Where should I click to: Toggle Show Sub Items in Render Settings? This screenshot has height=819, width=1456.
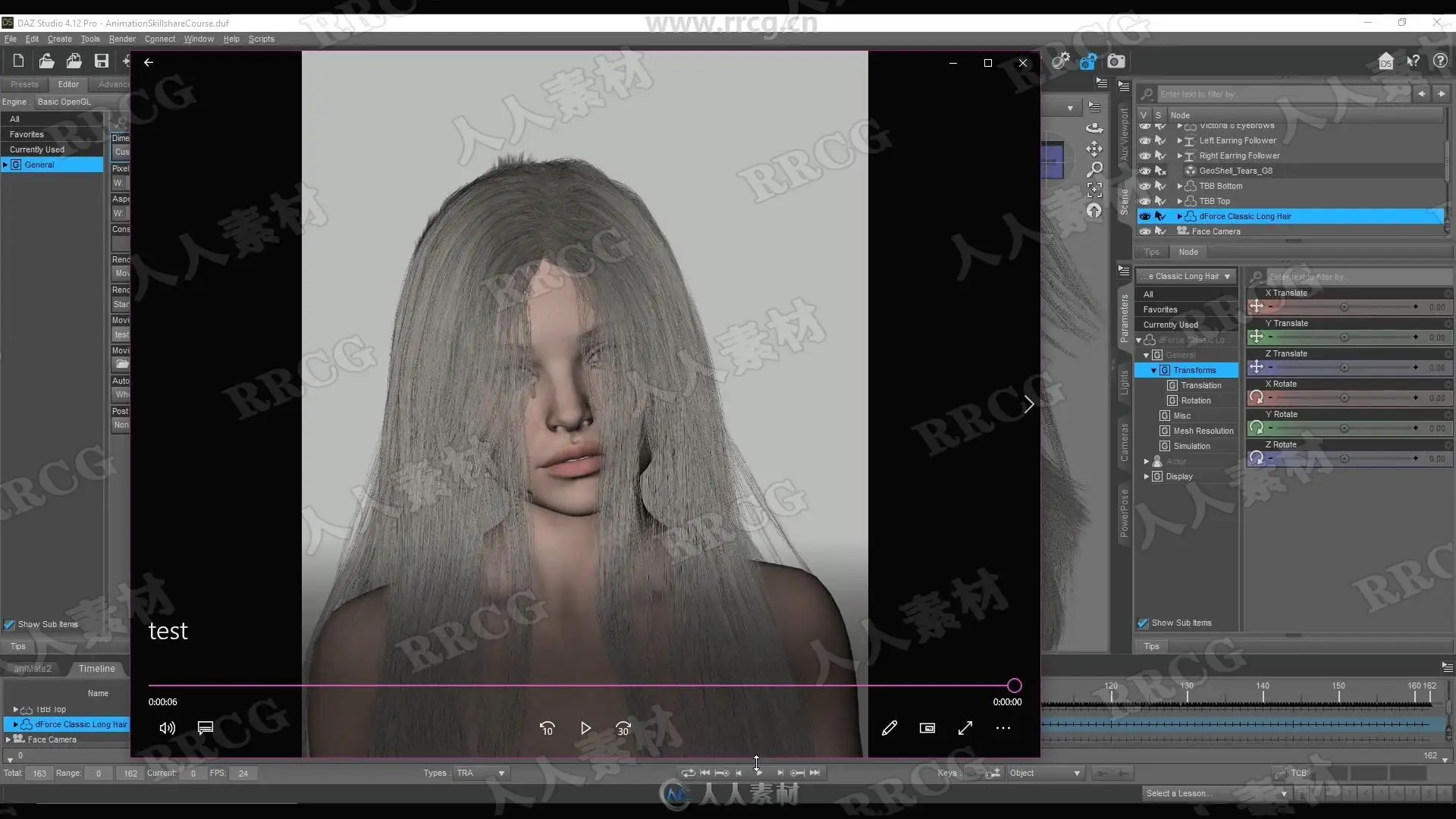[9, 625]
